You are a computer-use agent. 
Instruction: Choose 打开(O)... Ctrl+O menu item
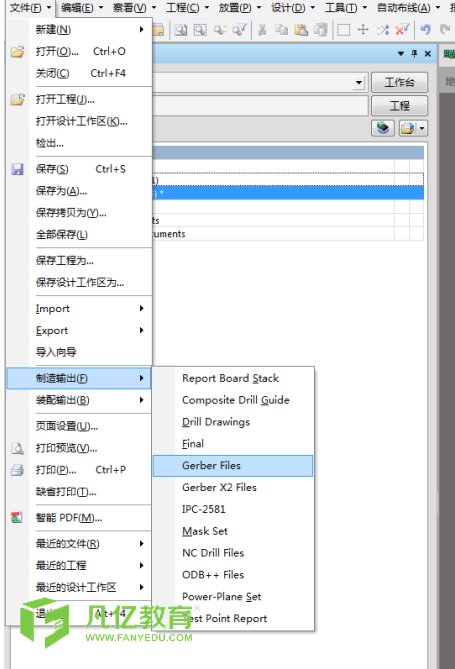pos(79,52)
